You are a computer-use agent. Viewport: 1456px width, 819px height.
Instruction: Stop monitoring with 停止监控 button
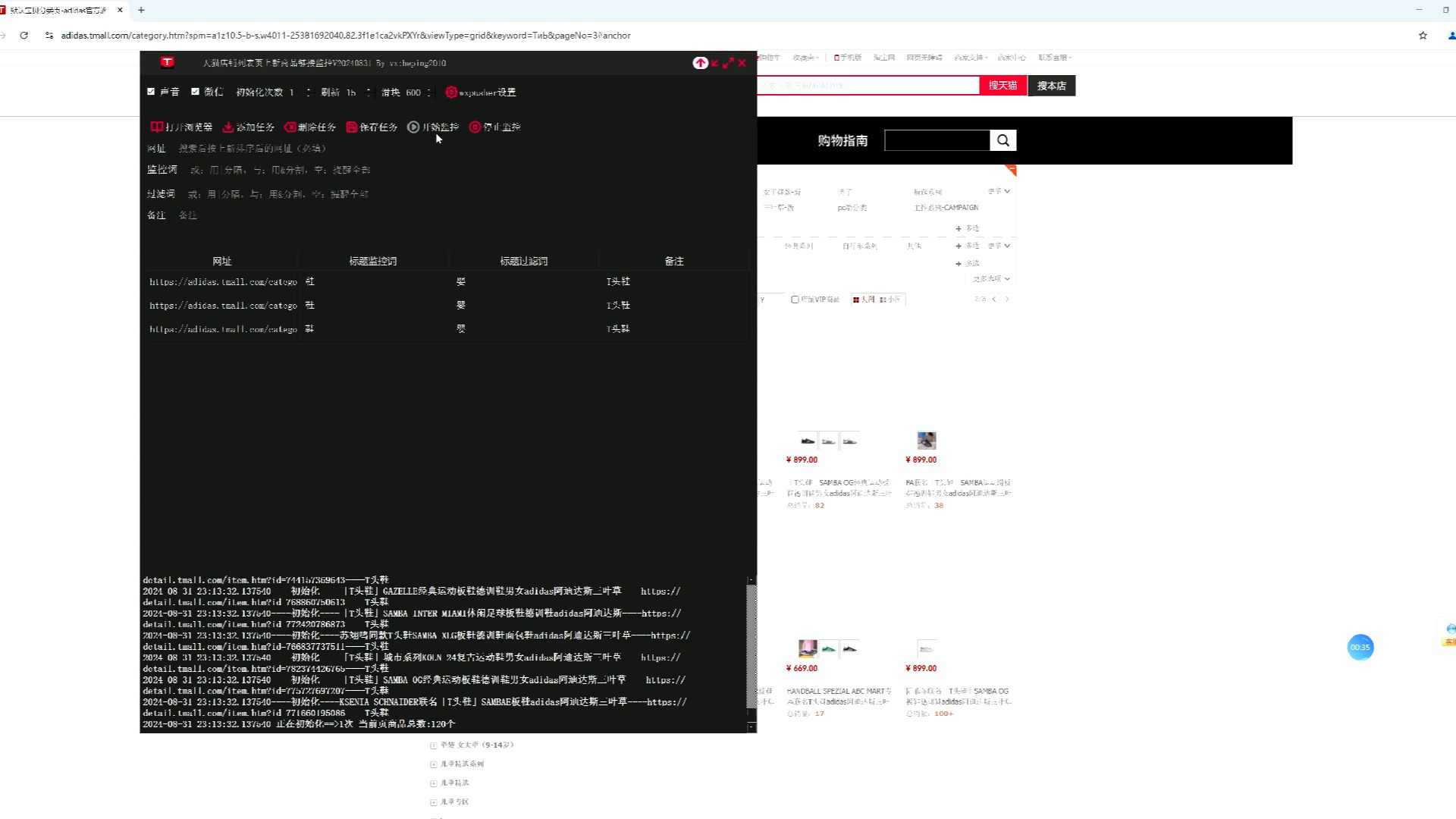click(494, 127)
